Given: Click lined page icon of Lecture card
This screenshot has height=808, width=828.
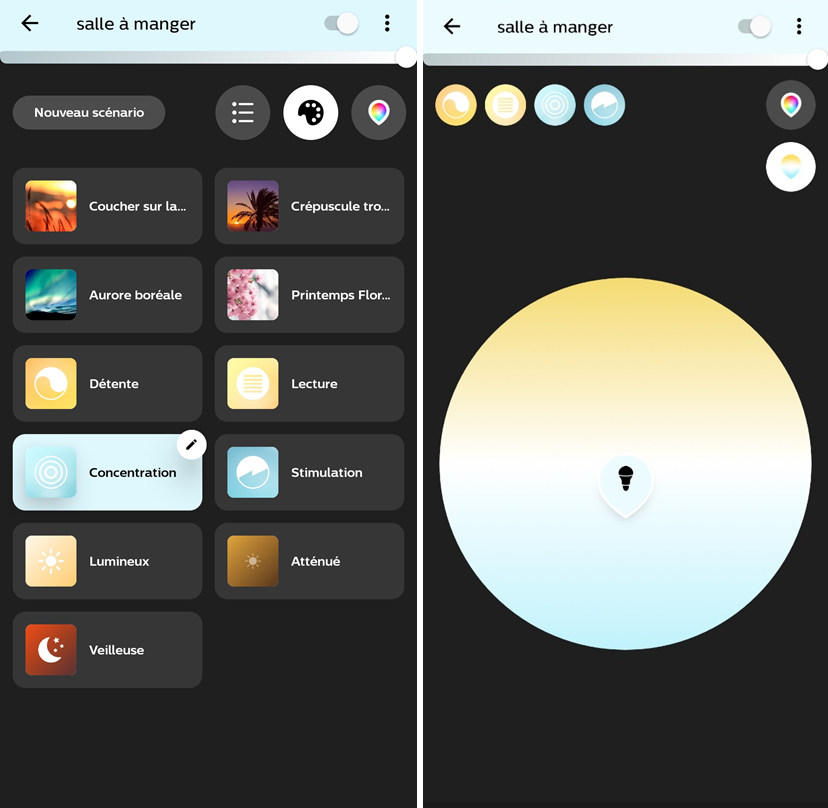Looking at the screenshot, I should [253, 383].
